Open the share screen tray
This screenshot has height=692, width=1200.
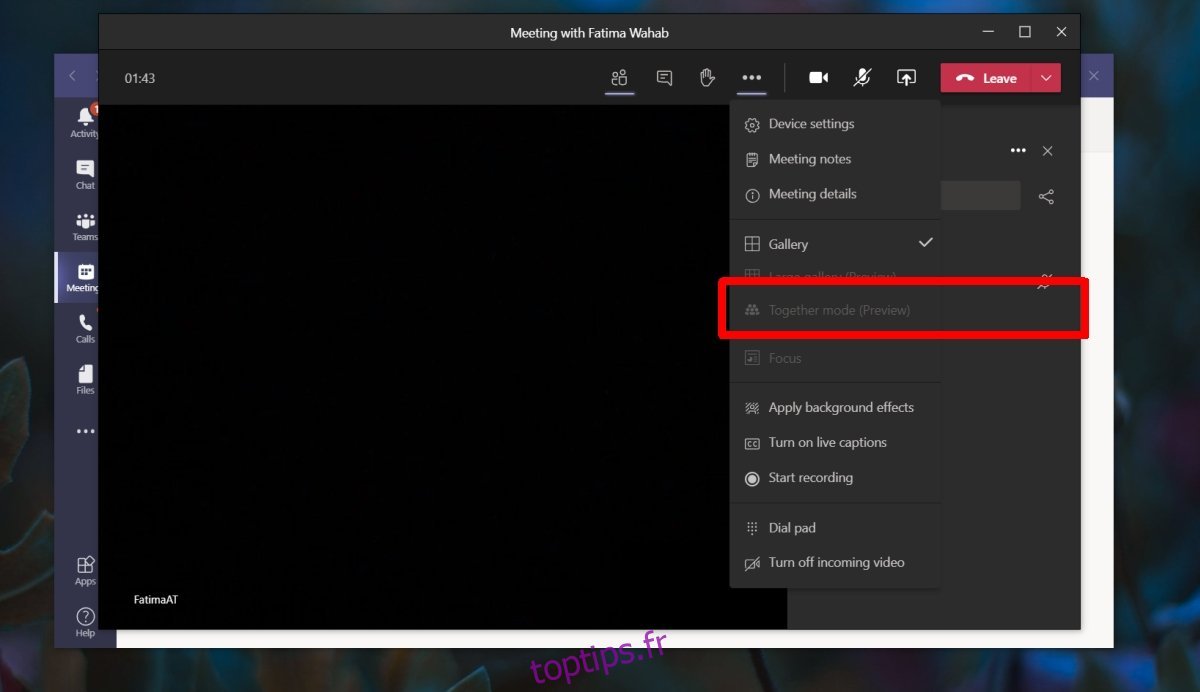coord(906,78)
